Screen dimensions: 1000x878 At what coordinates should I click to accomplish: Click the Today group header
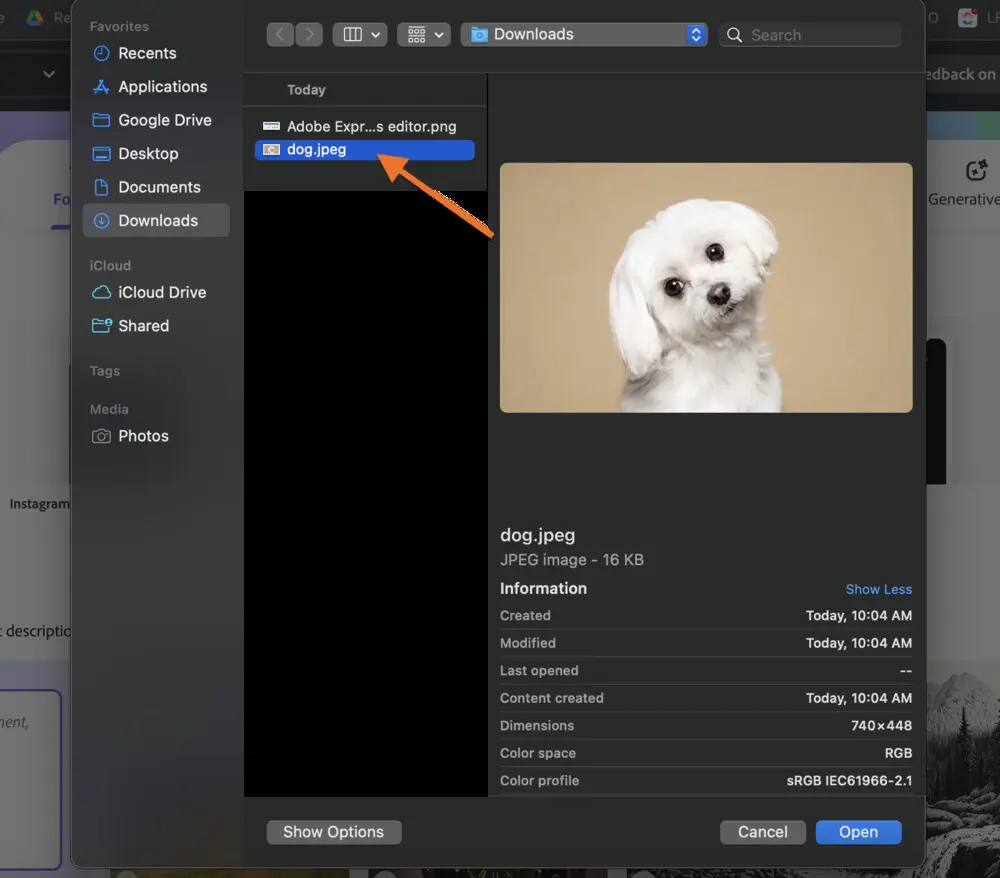coord(306,90)
